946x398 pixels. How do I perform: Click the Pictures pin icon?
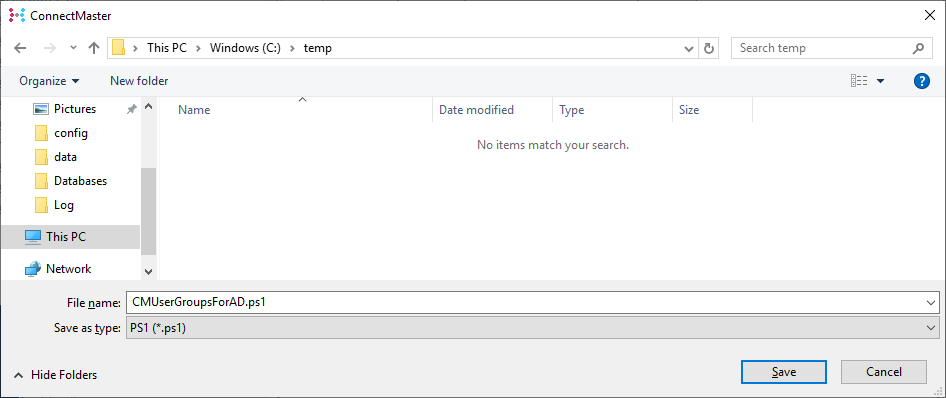(x=132, y=109)
